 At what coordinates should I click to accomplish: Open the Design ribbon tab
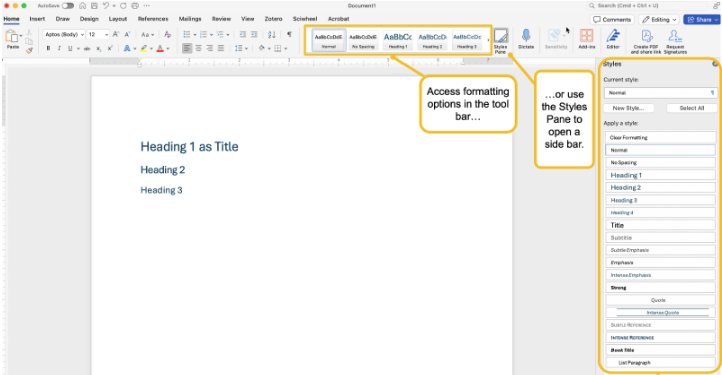click(x=89, y=19)
